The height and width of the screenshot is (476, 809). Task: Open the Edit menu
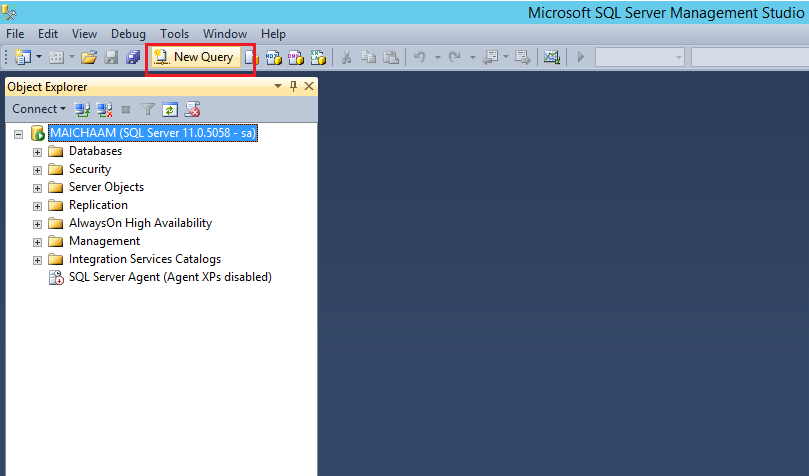click(x=48, y=34)
